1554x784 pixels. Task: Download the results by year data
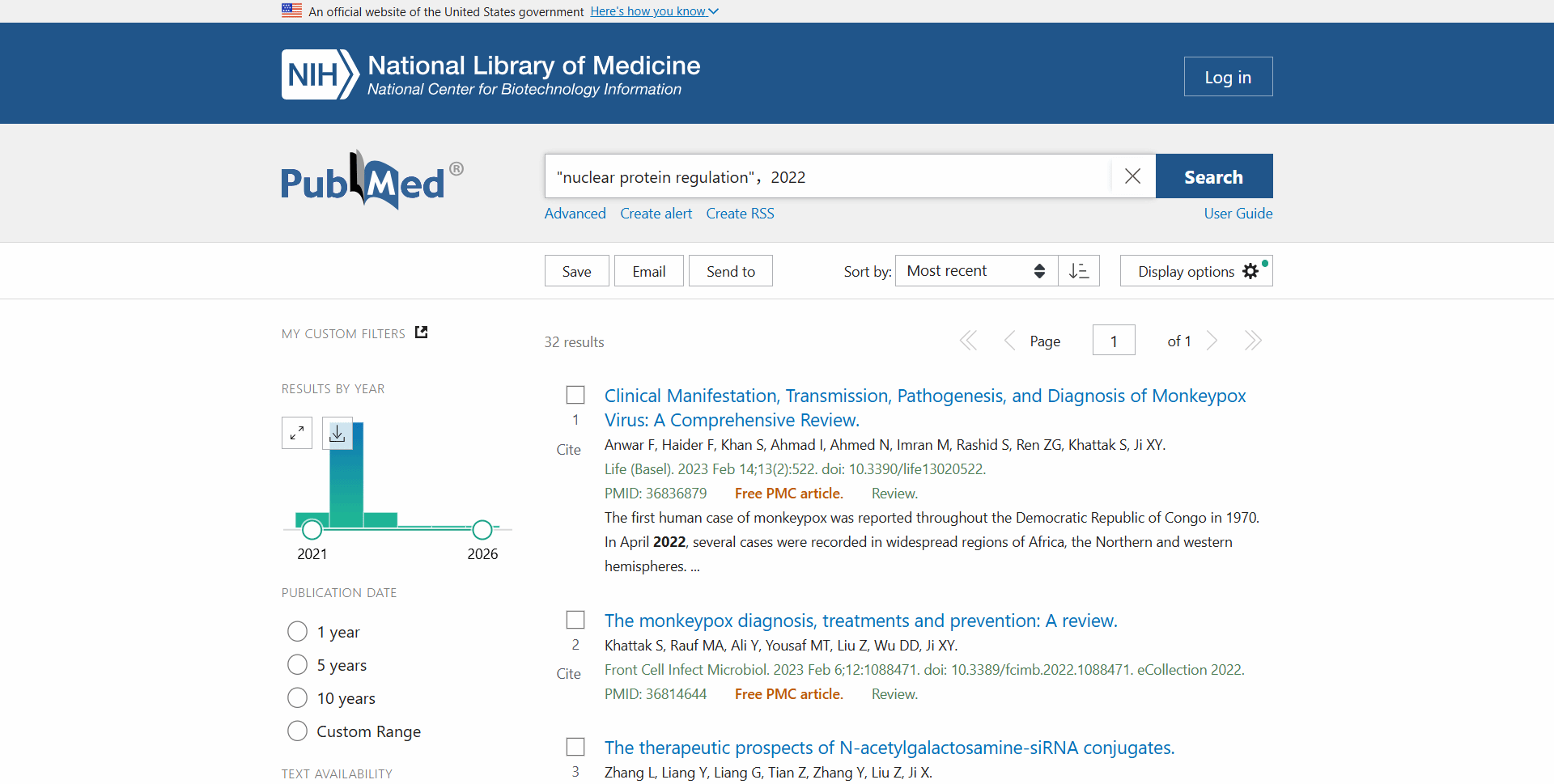coord(338,434)
